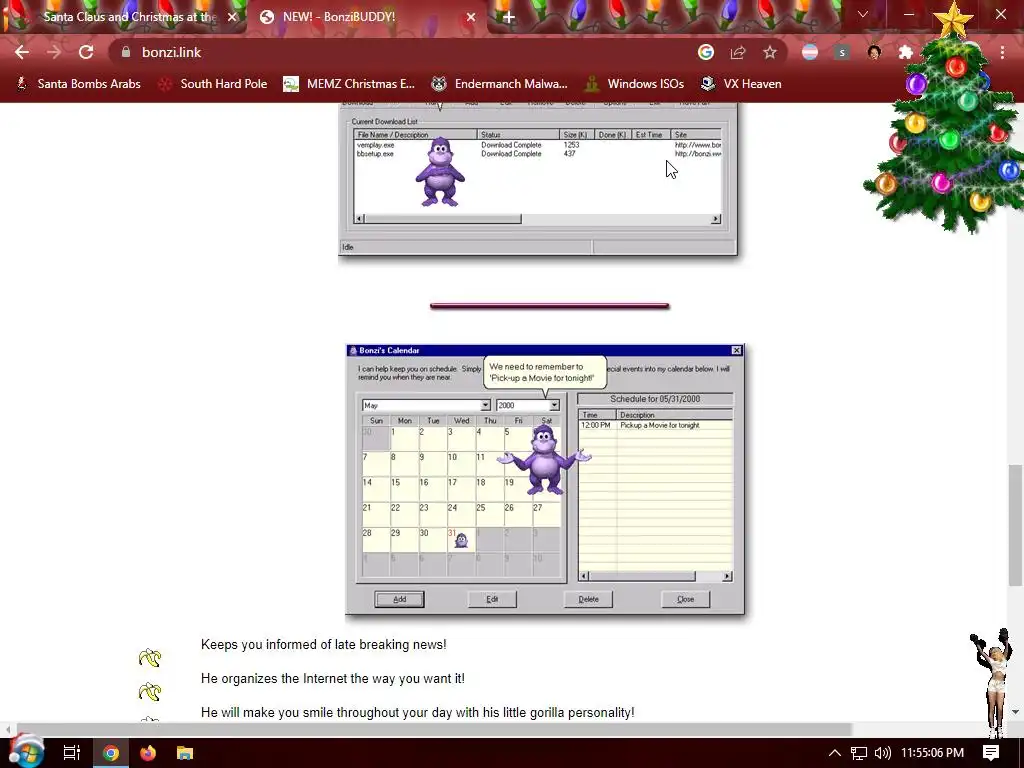Go back to the previous page
This screenshot has width=1024, height=768.
coord(22,52)
